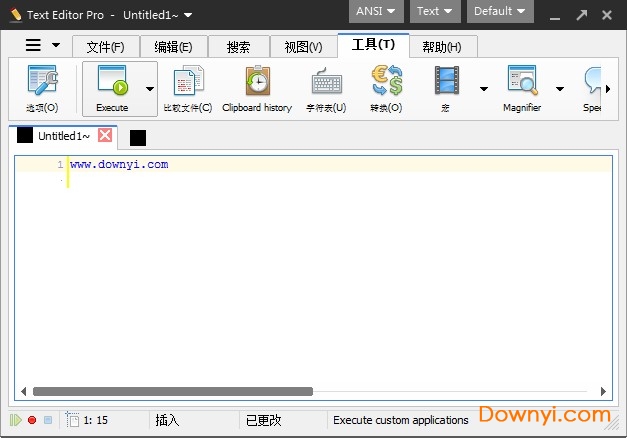The image size is (627, 438).
Task: Expand the Macro dropdown arrow
Action: tap(484, 89)
